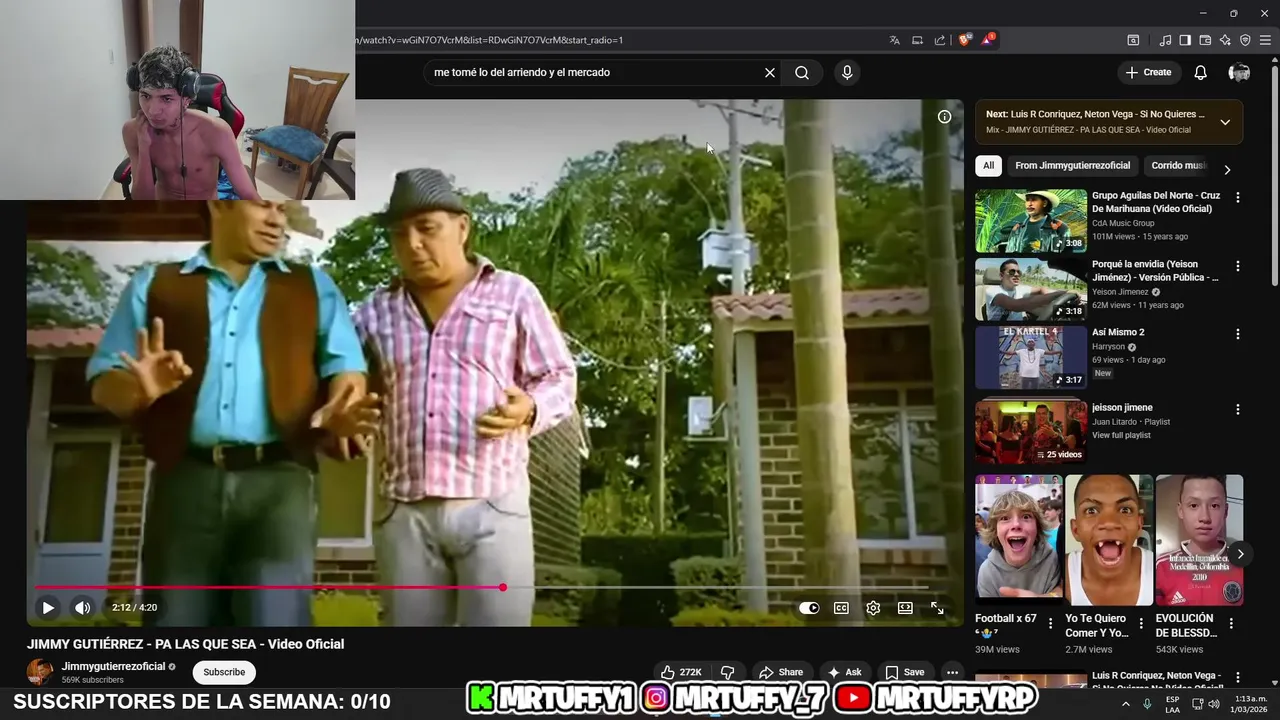Mute the video volume speaker icon

pyautogui.click(x=83, y=608)
